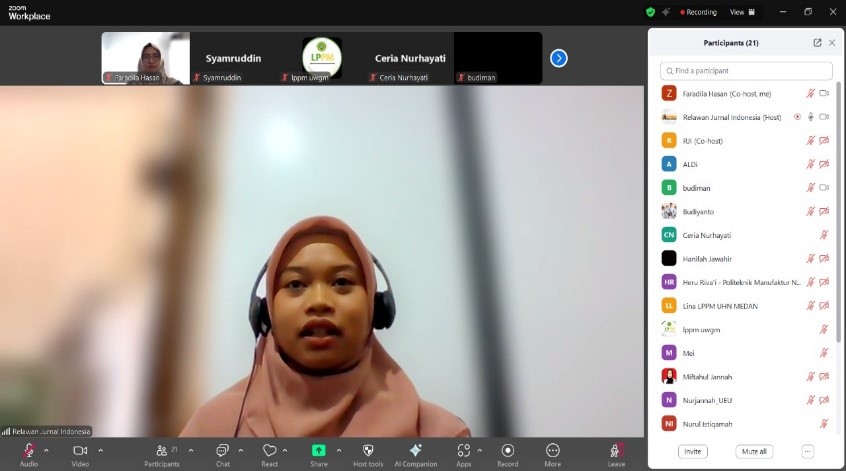This screenshot has height=471, width=846.
Task: Click the Find a participant search field
Action: 746,71
